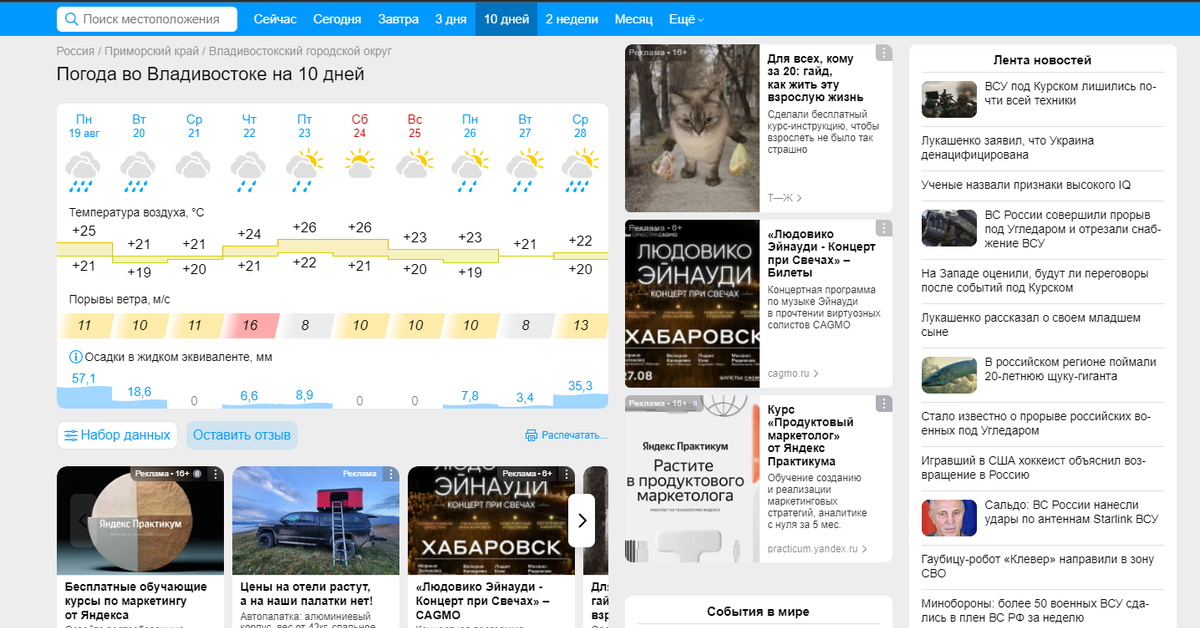The image size is (1200, 628).
Task: Open the Приморский край breadcrumb link
Action: point(150,51)
